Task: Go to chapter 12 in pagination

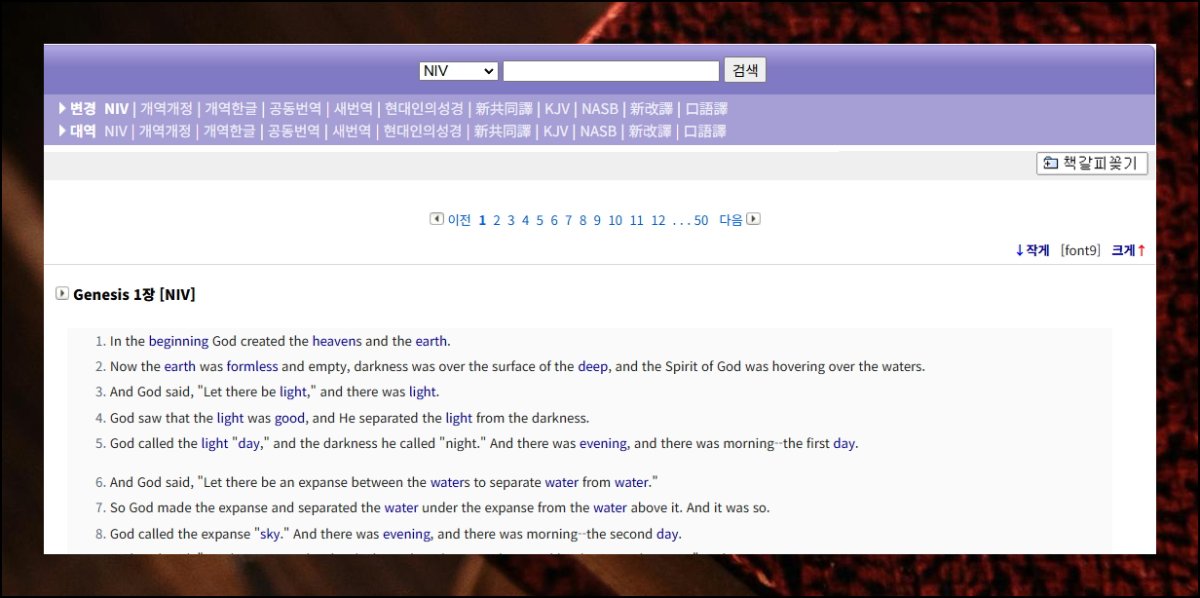Action: pos(658,220)
